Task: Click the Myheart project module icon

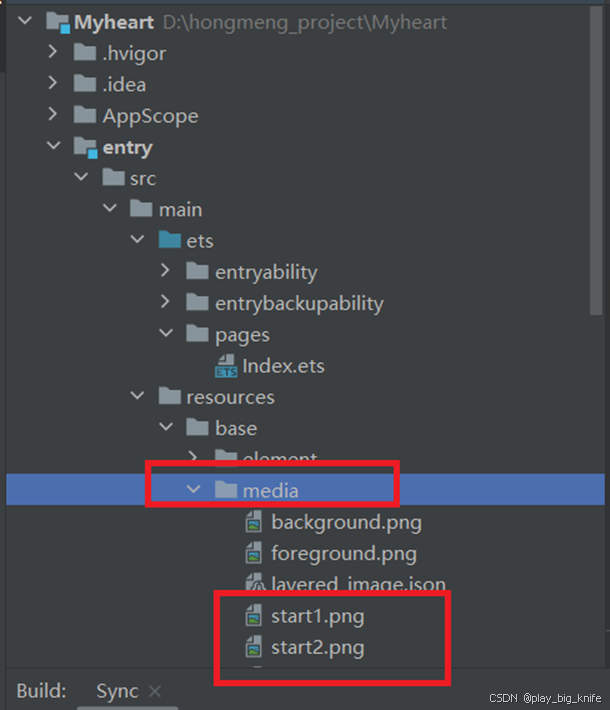Action: tap(58, 23)
